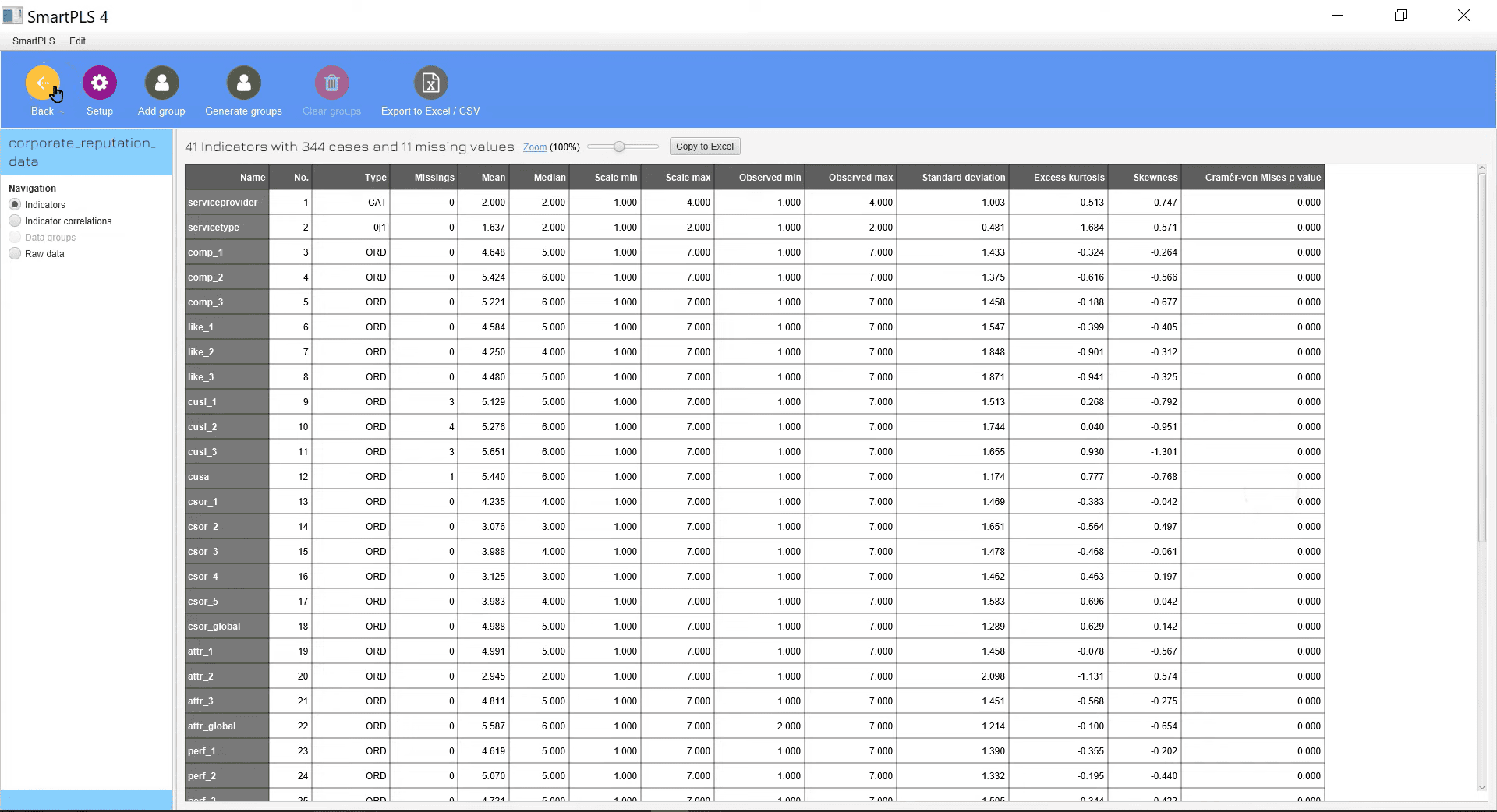Click the Export to Excel / CSV icon
This screenshot has width=1497, height=812.
pyautogui.click(x=430, y=83)
